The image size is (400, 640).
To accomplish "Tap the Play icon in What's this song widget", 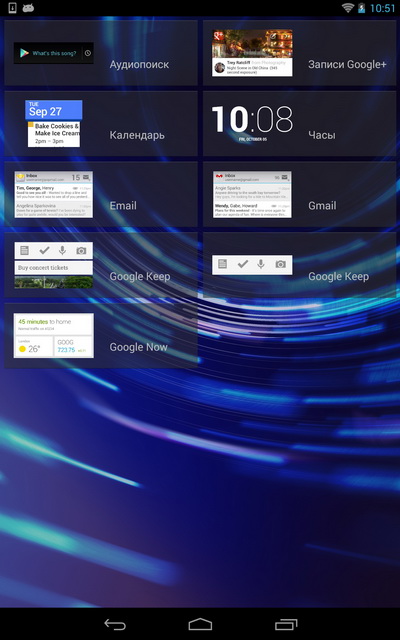I will 24,53.
